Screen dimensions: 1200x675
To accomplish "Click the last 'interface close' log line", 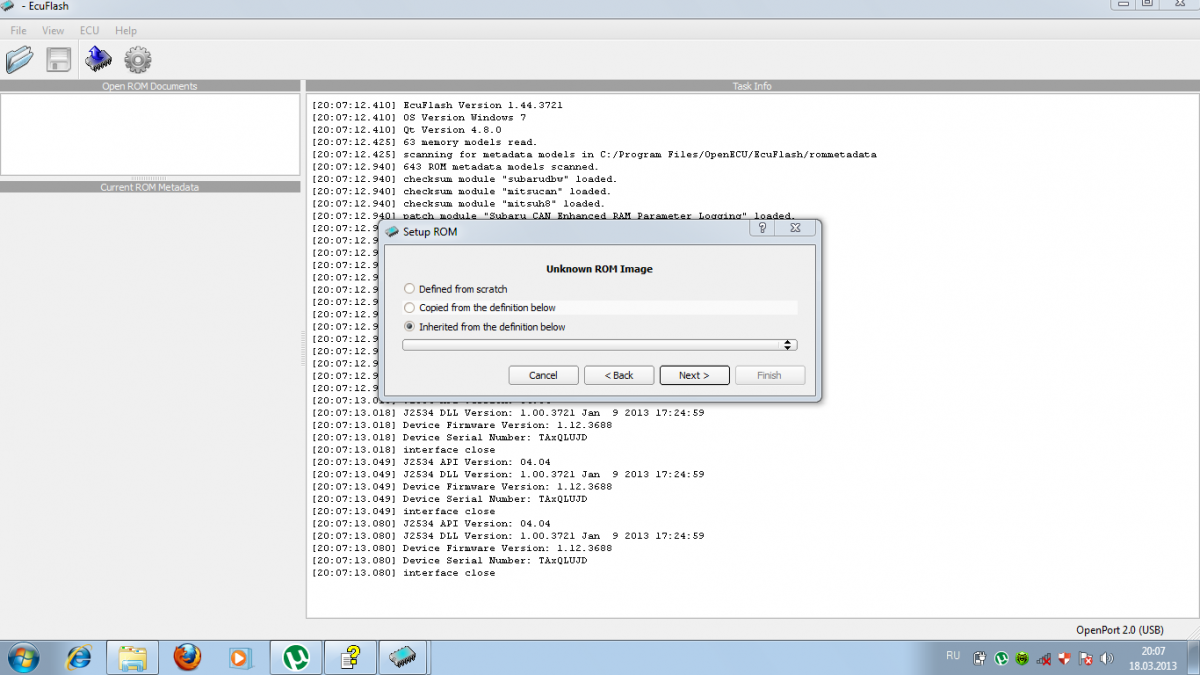I will pos(403,573).
